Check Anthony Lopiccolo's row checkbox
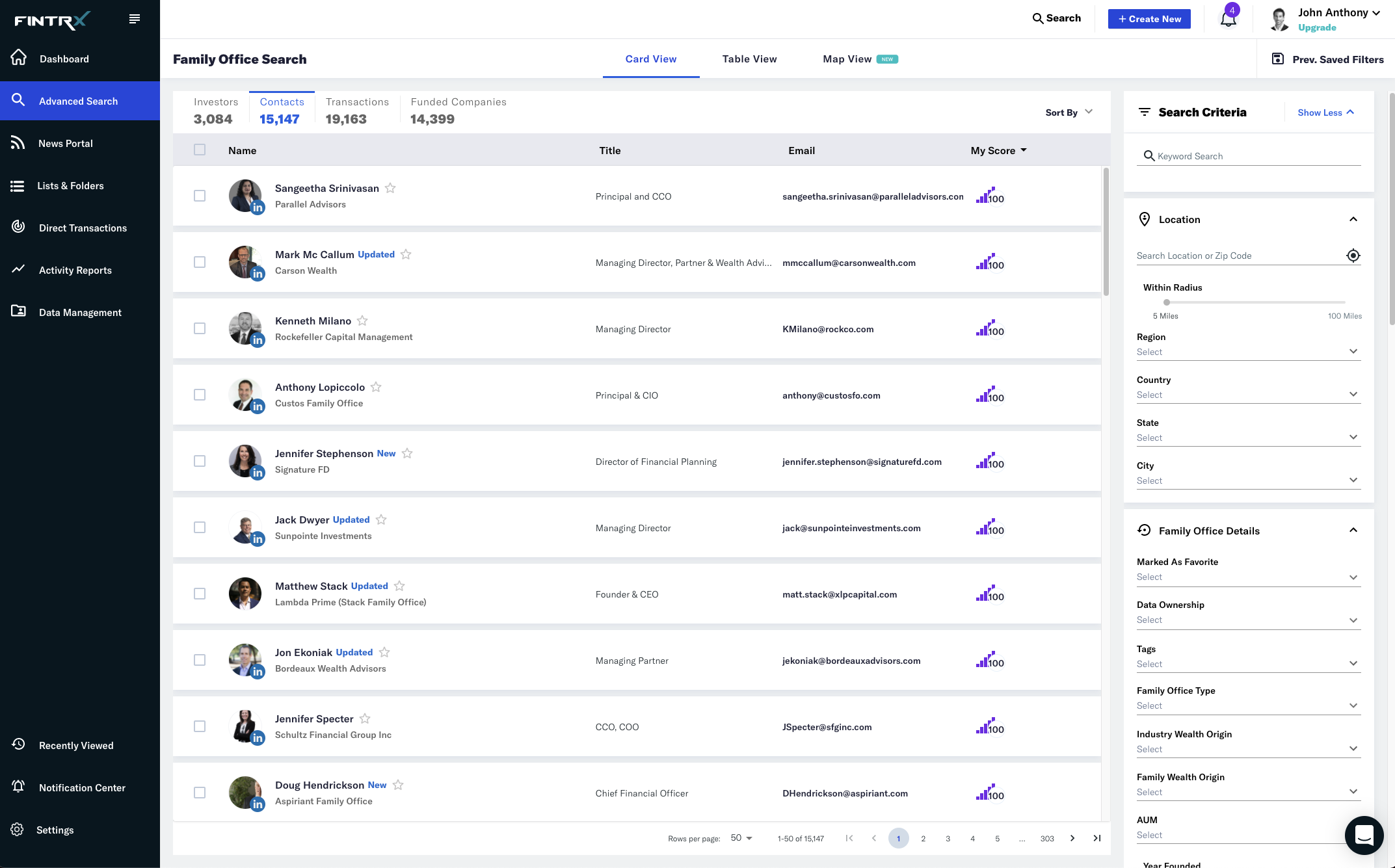Screen dimensions: 1395x868 pyautogui.click(x=200, y=395)
